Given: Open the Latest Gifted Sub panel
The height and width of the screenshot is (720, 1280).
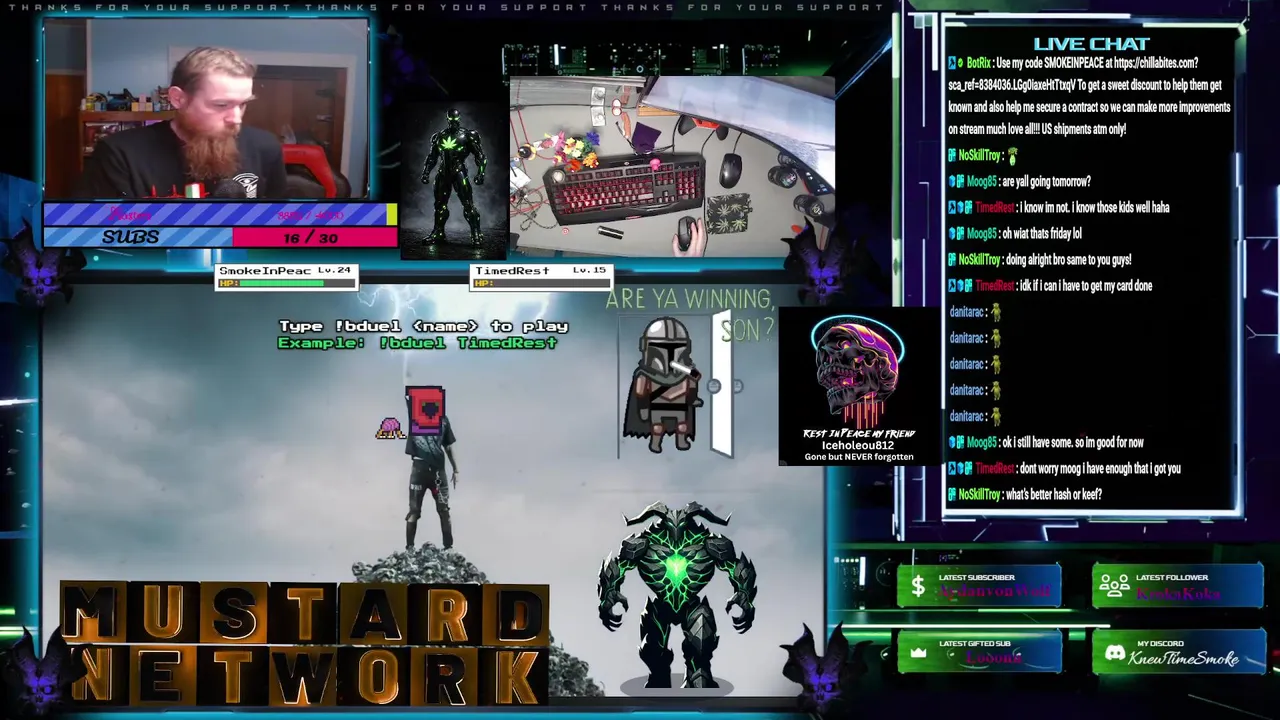Looking at the screenshot, I should pyautogui.click(x=979, y=652).
